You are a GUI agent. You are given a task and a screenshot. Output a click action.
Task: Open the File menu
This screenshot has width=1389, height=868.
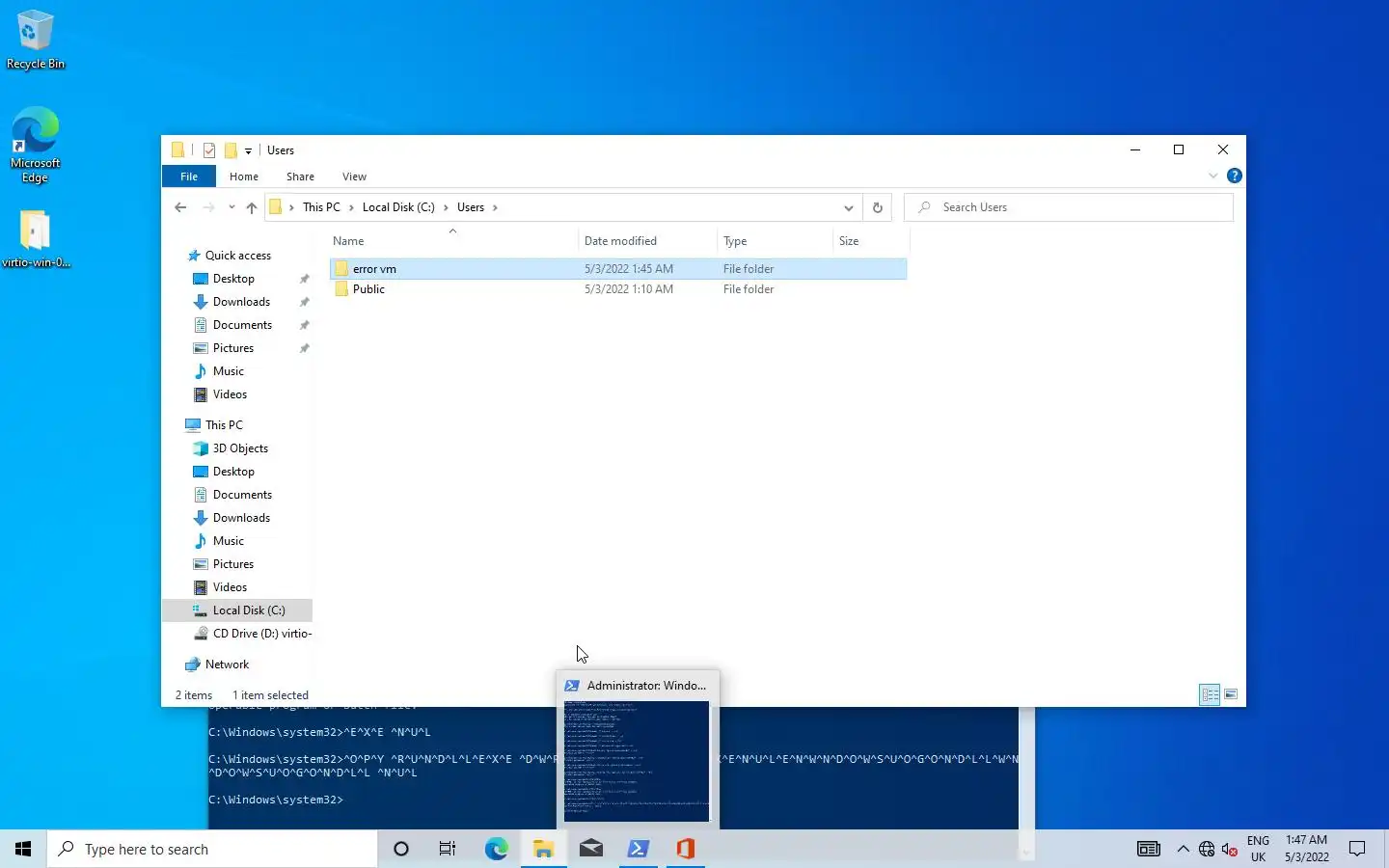[x=189, y=176]
